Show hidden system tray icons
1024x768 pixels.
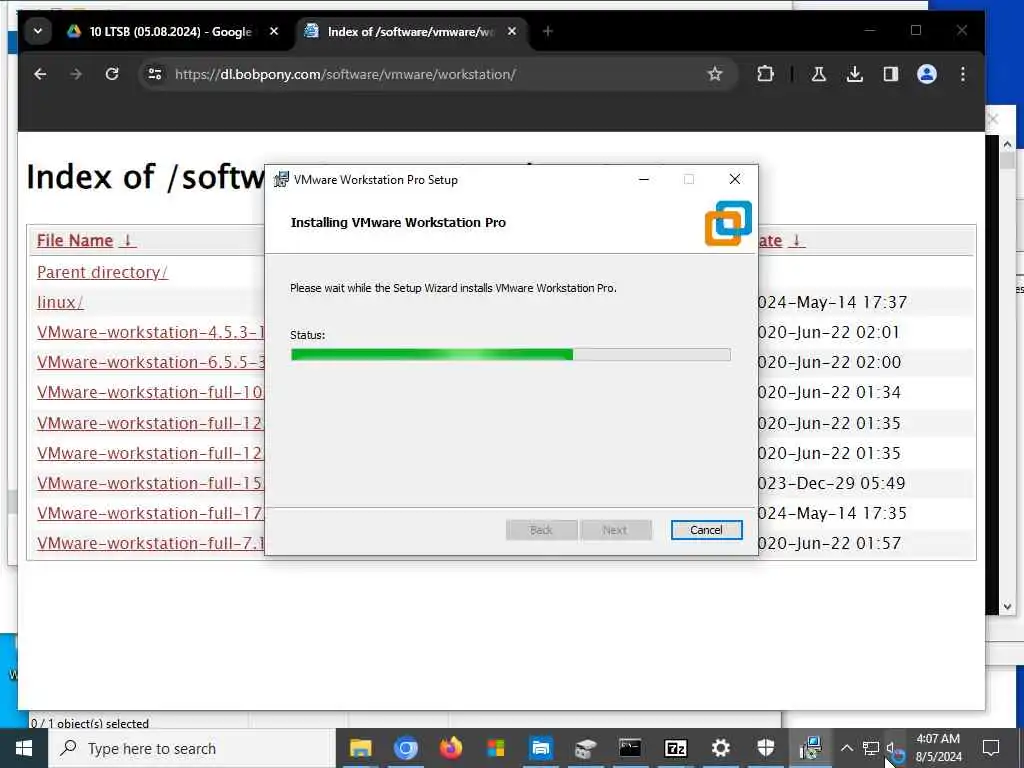tap(846, 748)
